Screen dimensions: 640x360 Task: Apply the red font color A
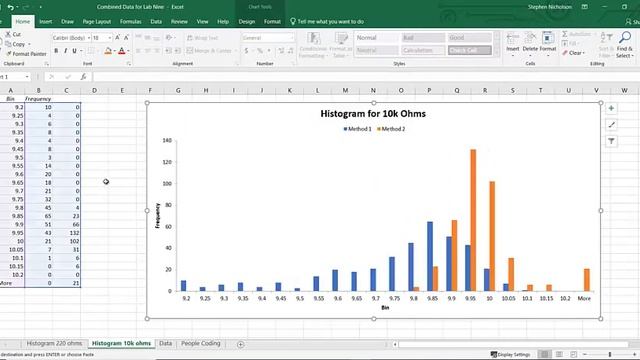point(122,51)
